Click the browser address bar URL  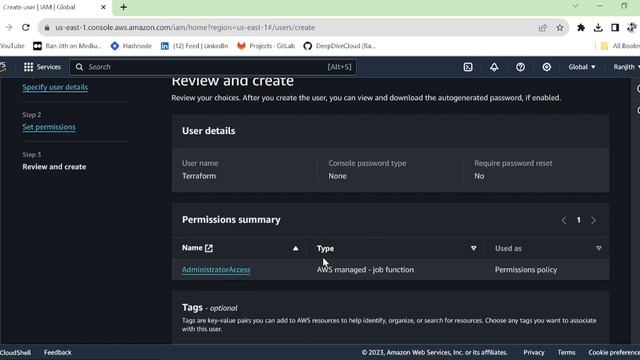pos(185,27)
